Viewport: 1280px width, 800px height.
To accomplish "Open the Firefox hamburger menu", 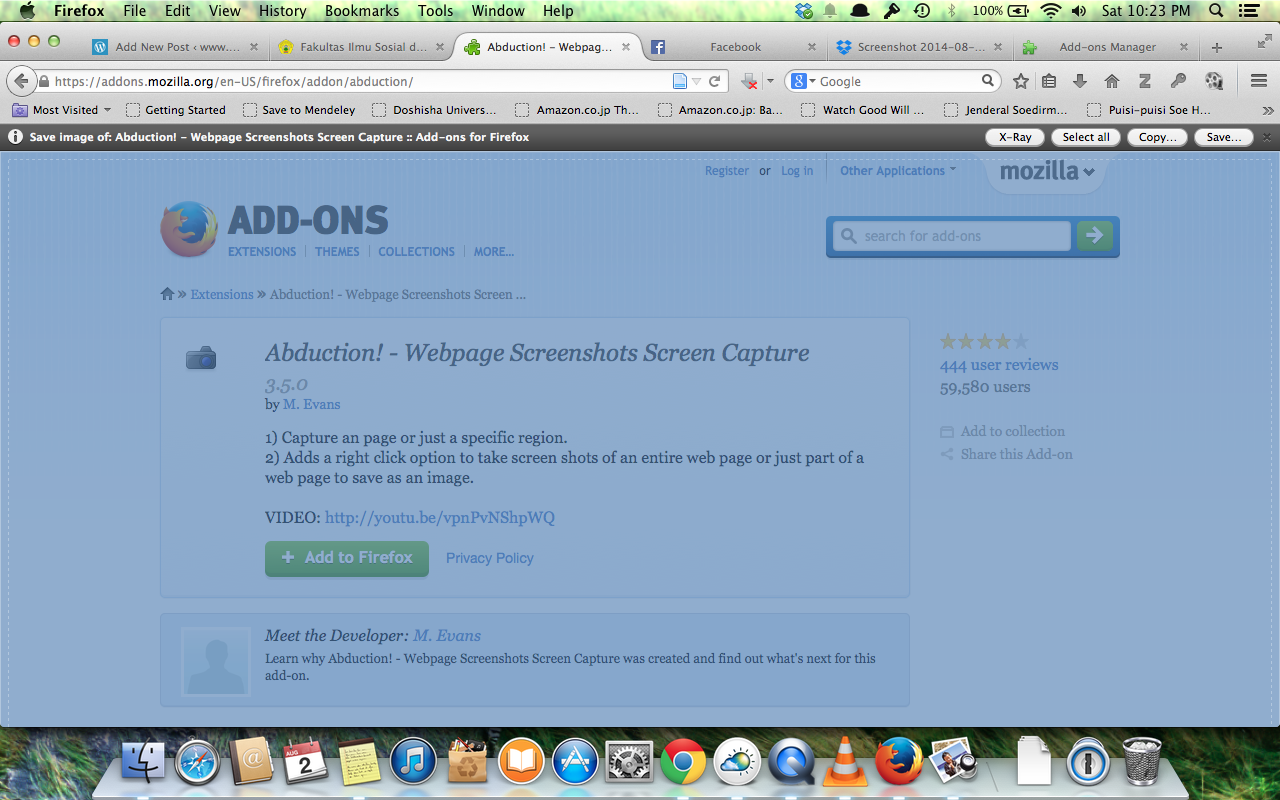I will click(x=1259, y=81).
